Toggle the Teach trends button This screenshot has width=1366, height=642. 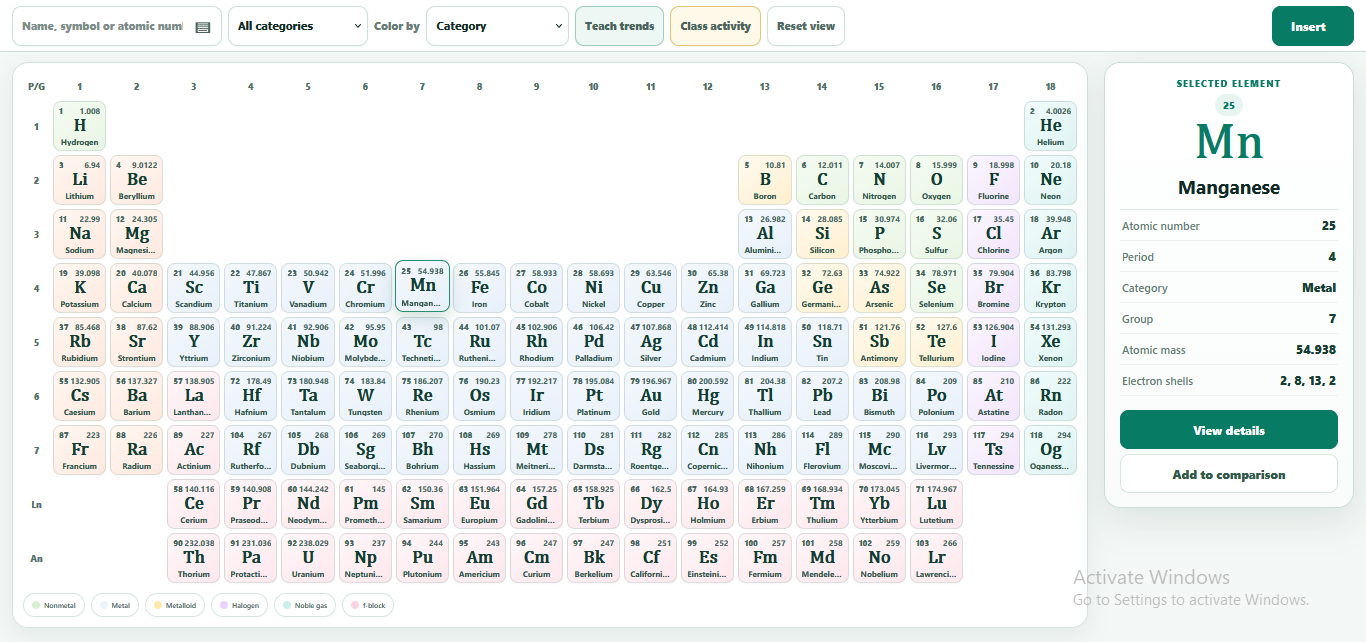click(x=619, y=26)
